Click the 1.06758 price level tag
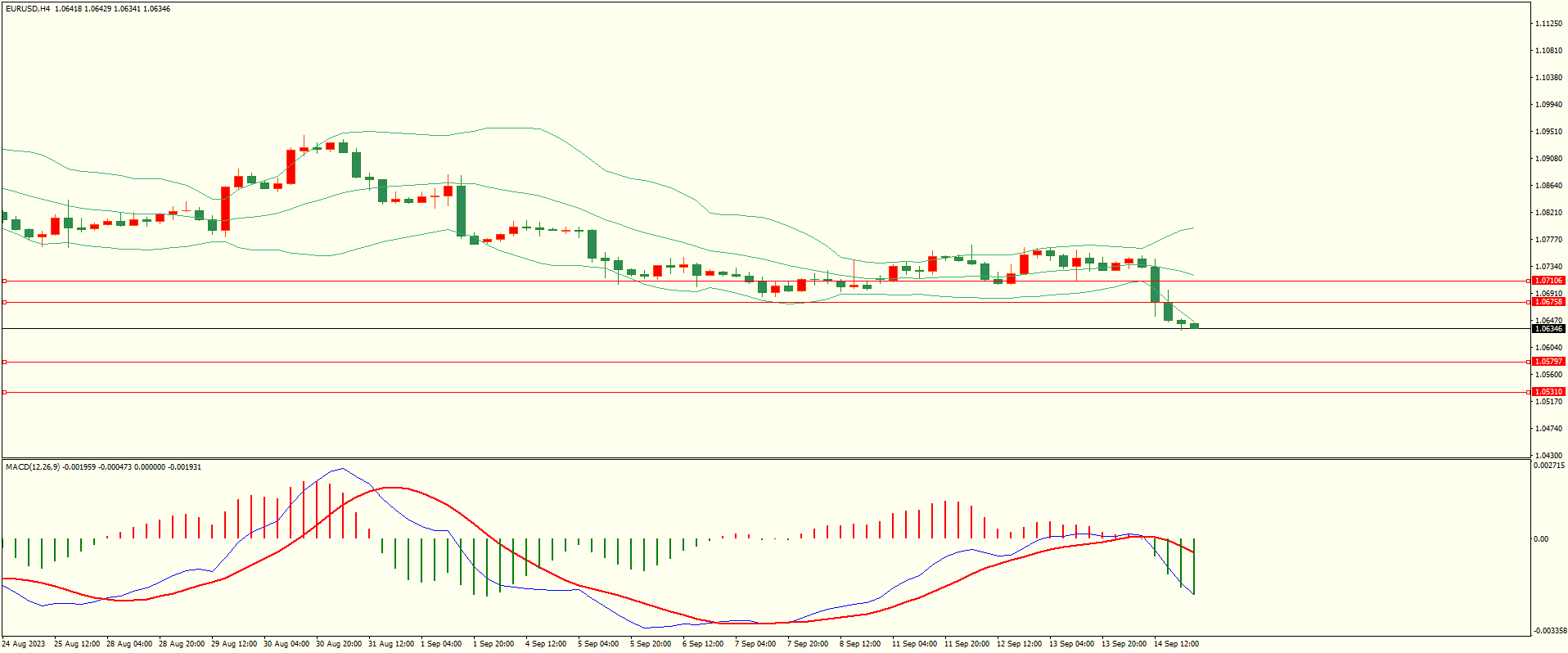Image resolution: width=1568 pixels, height=653 pixels. [x=1548, y=302]
